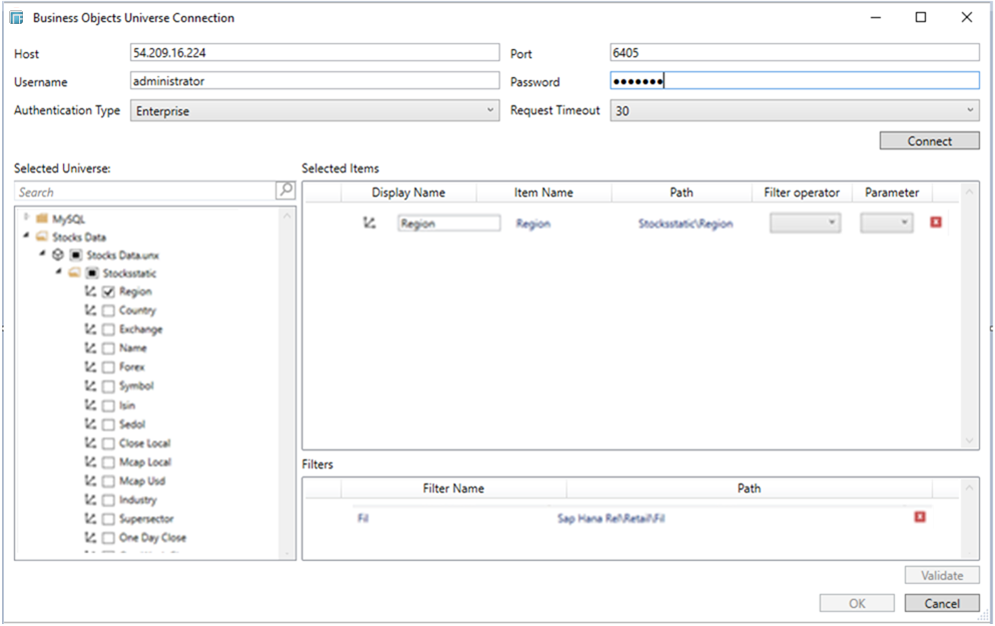Click the Host input field
Screen dimensions: 995x626
coord(314,53)
